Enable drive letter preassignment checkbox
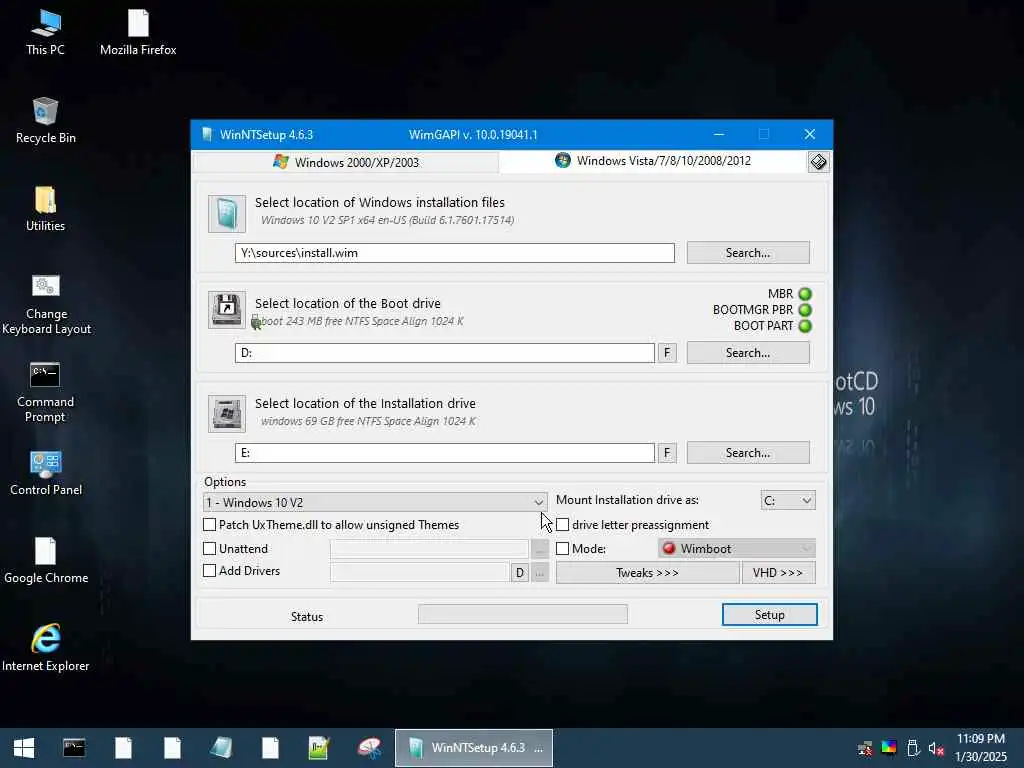Viewport: 1024px width, 768px height. click(562, 524)
